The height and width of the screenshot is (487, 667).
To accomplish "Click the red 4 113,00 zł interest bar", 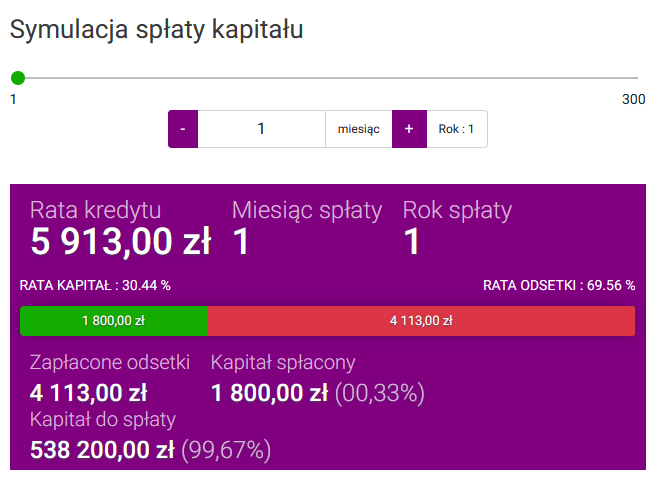I will pos(421,321).
